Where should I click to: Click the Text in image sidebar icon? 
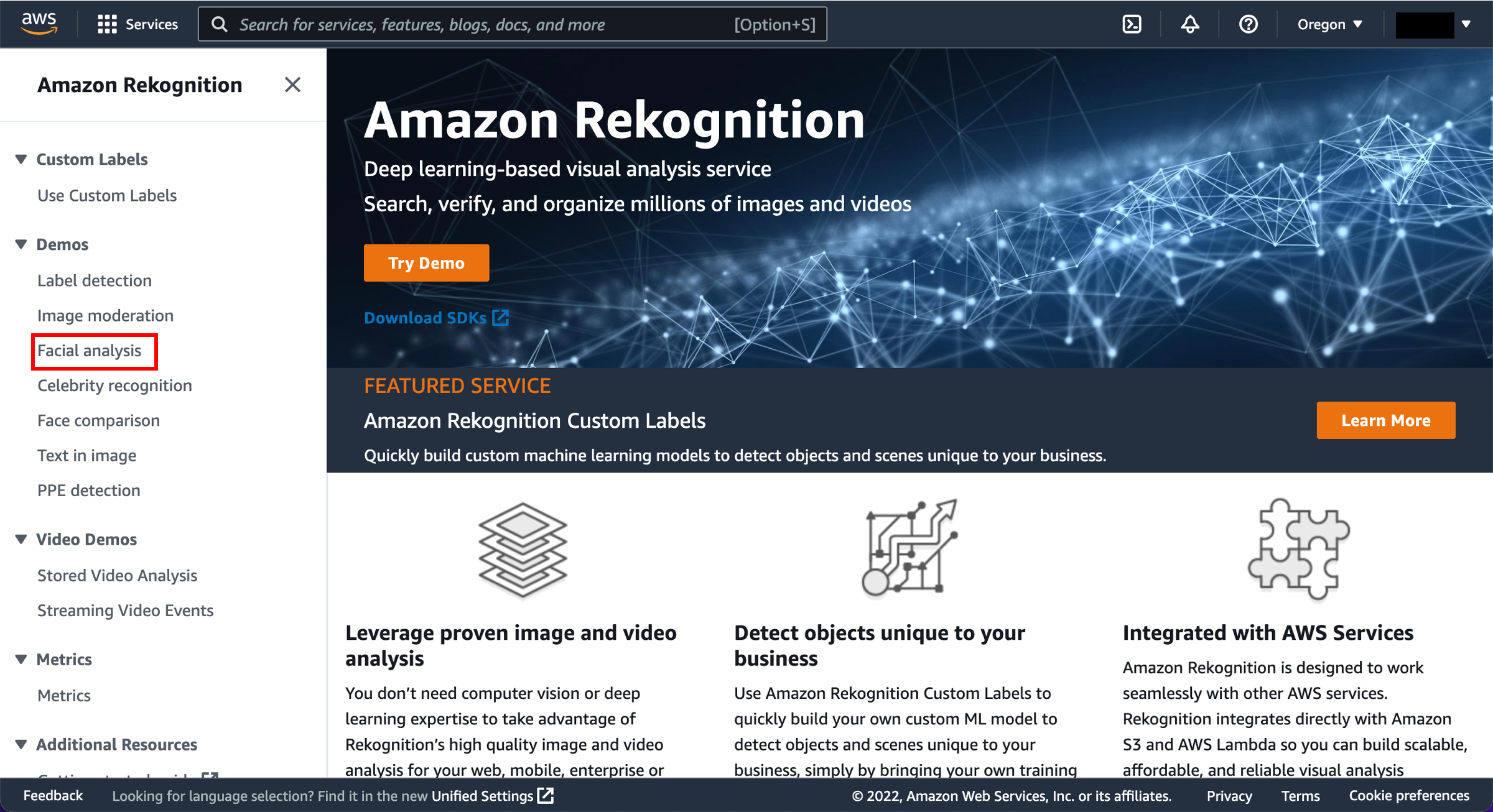click(87, 455)
